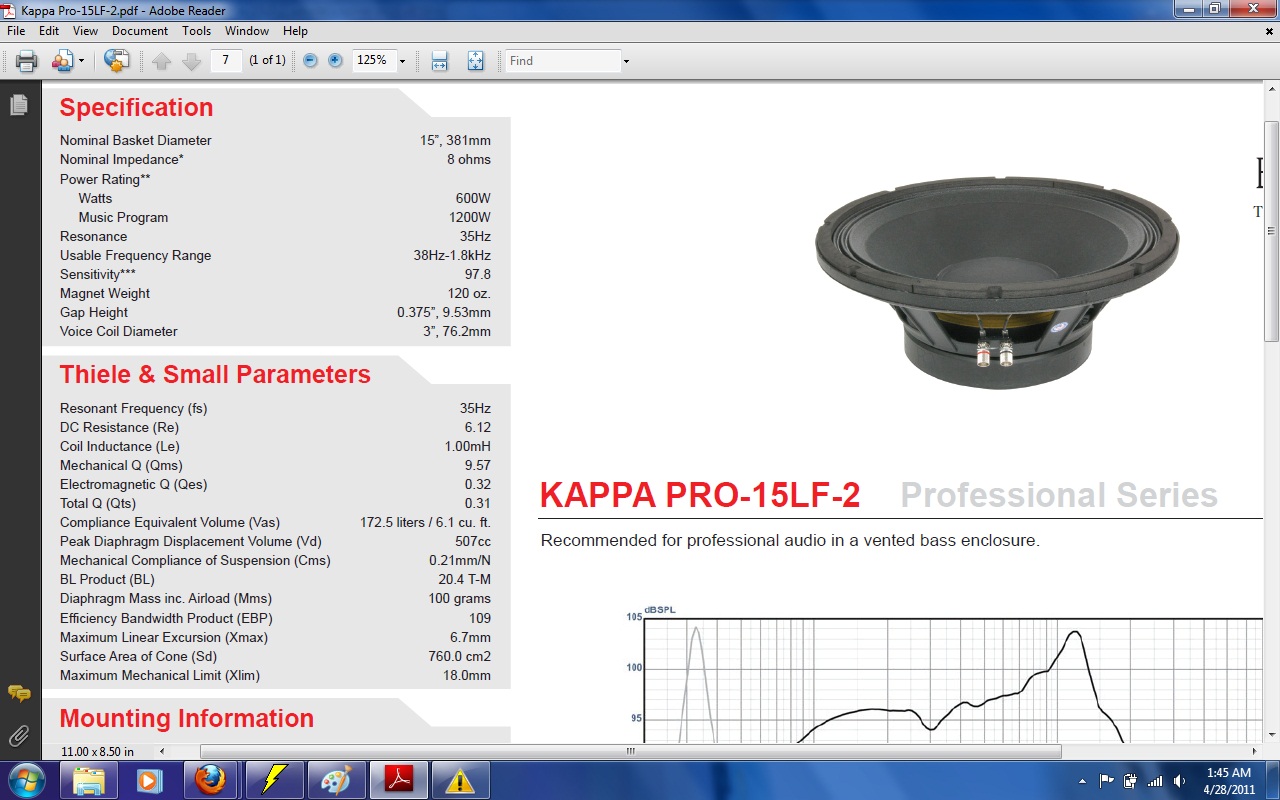Click the Mounting Information heading
The image size is (1280, 800).
click(x=187, y=718)
